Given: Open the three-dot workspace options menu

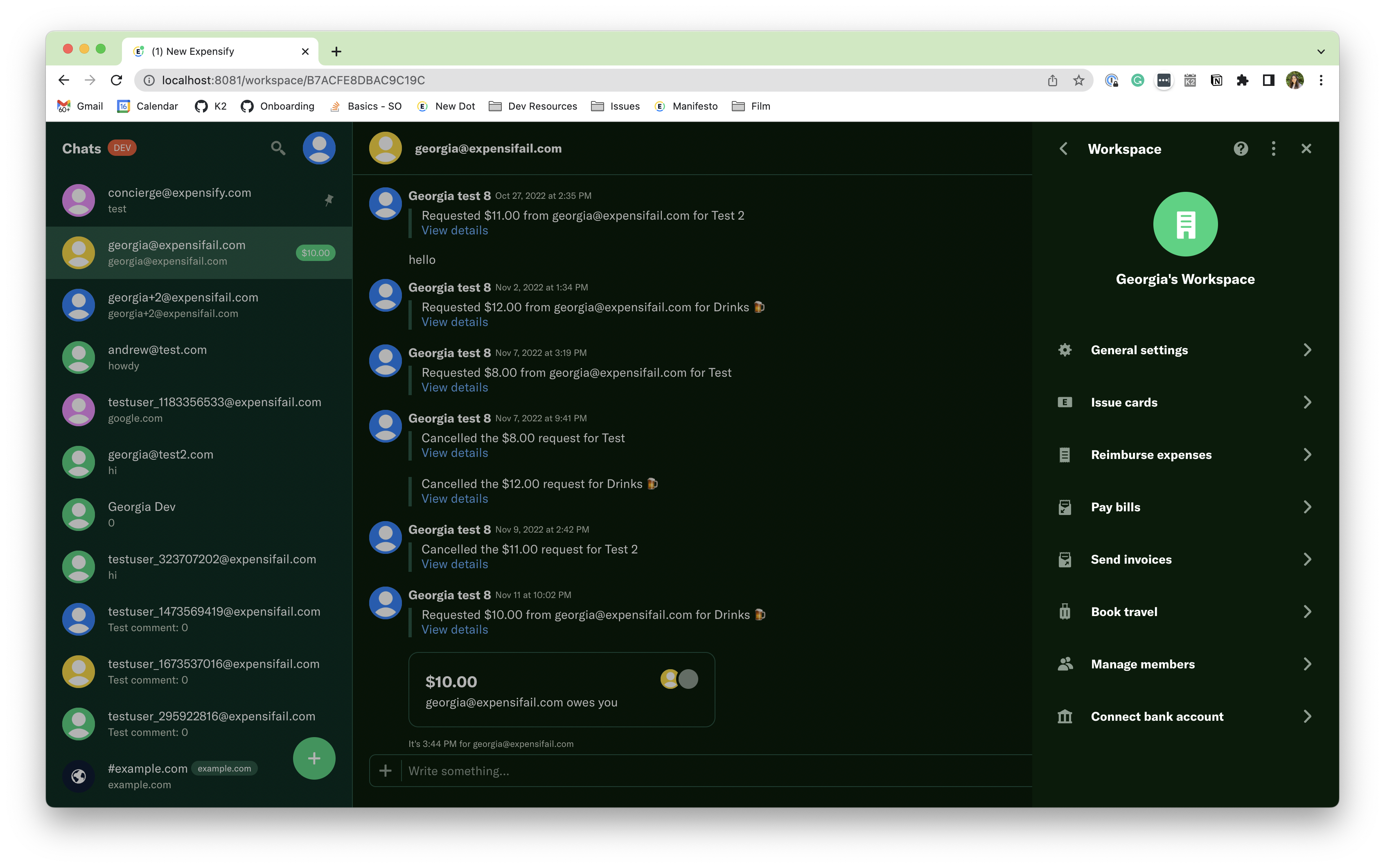Looking at the screenshot, I should pyautogui.click(x=1273, y=148).
